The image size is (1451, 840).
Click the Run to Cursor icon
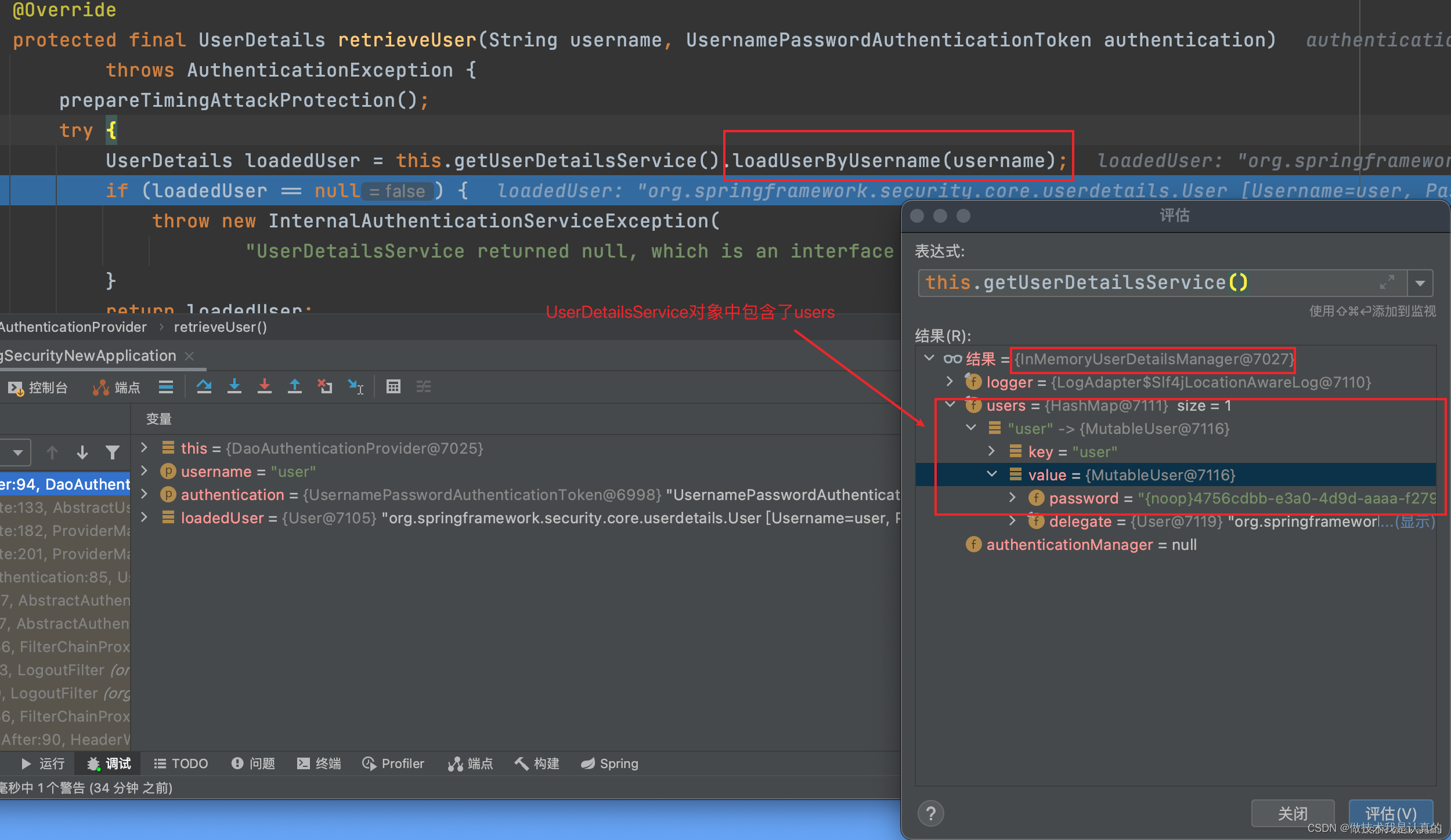tap(355, 386)
